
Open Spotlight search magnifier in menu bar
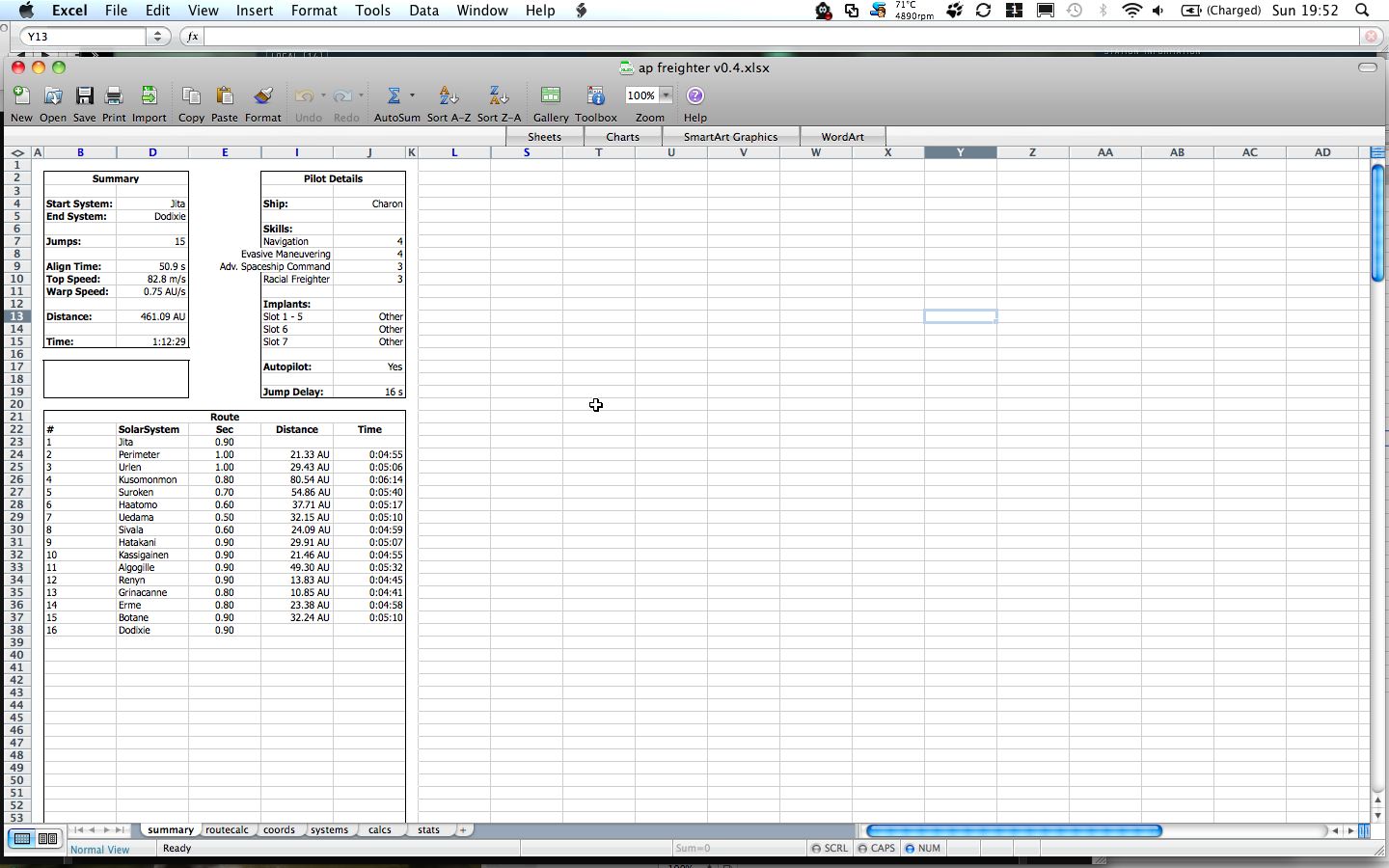click(x=1362, y=11)
